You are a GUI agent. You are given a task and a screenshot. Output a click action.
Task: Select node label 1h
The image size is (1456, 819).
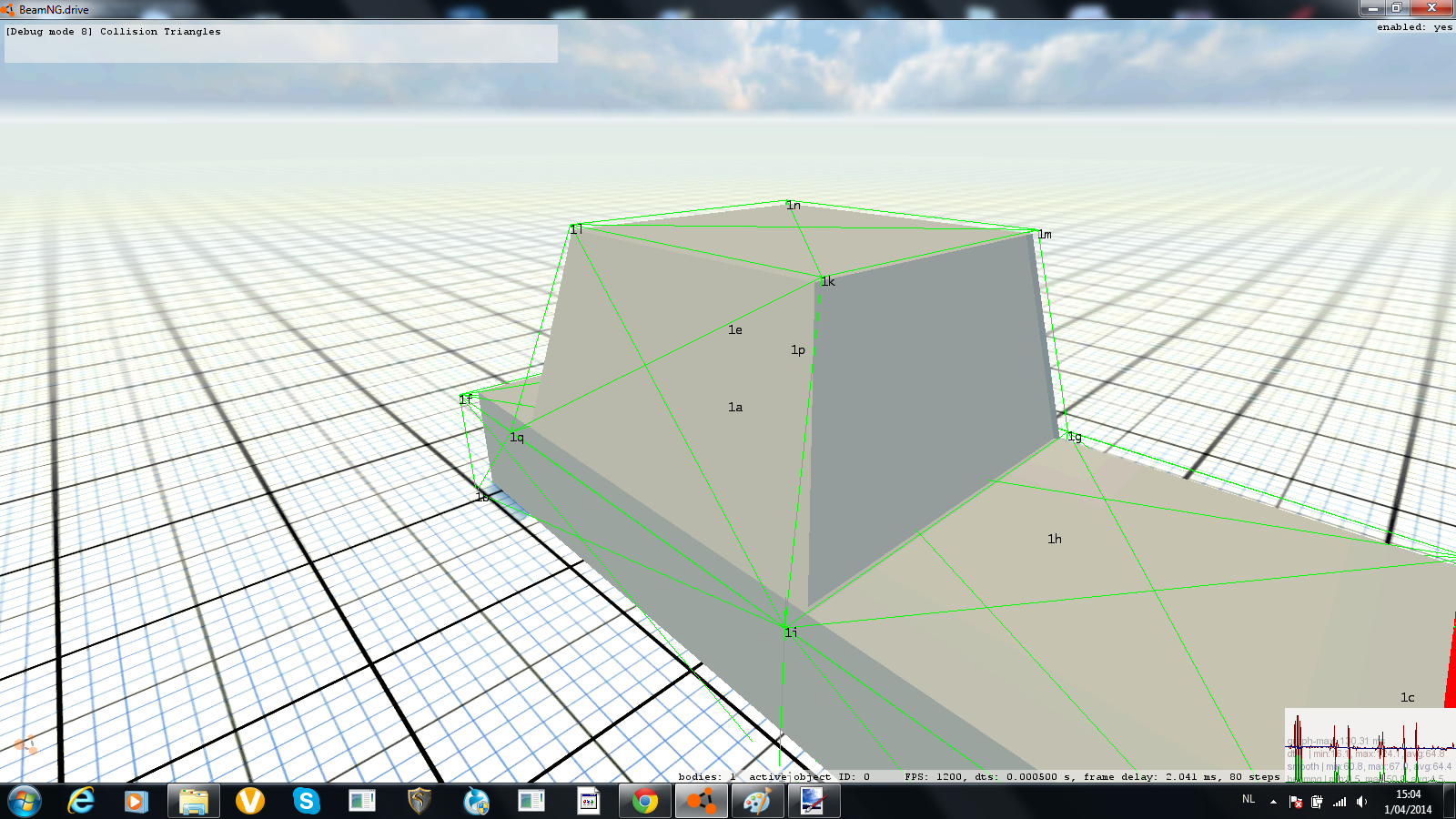(x=1055, y=540)
